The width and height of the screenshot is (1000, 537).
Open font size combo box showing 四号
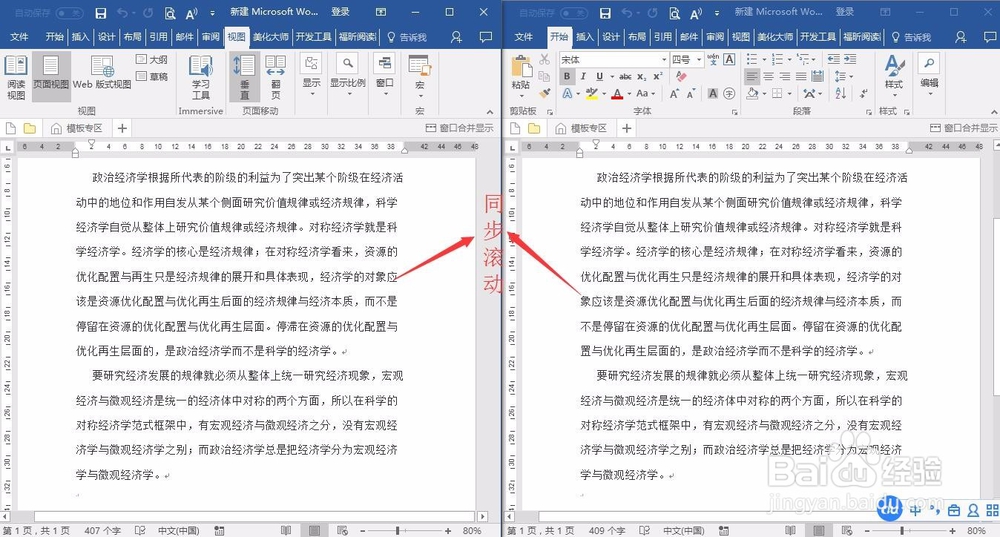pyautogui.click(x=686, y=59)
